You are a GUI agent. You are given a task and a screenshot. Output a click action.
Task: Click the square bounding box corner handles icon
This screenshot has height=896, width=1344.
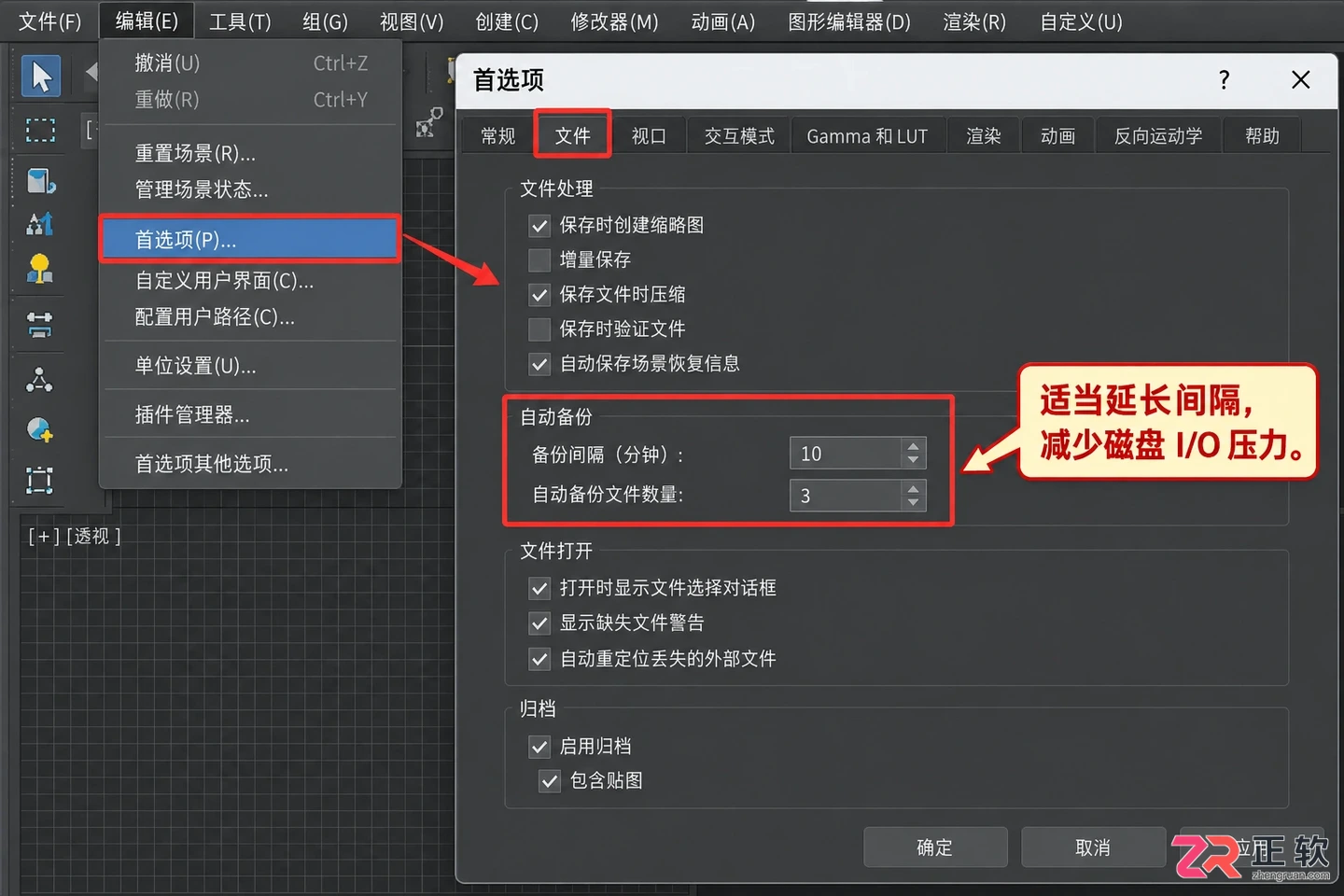coord(40,481)
